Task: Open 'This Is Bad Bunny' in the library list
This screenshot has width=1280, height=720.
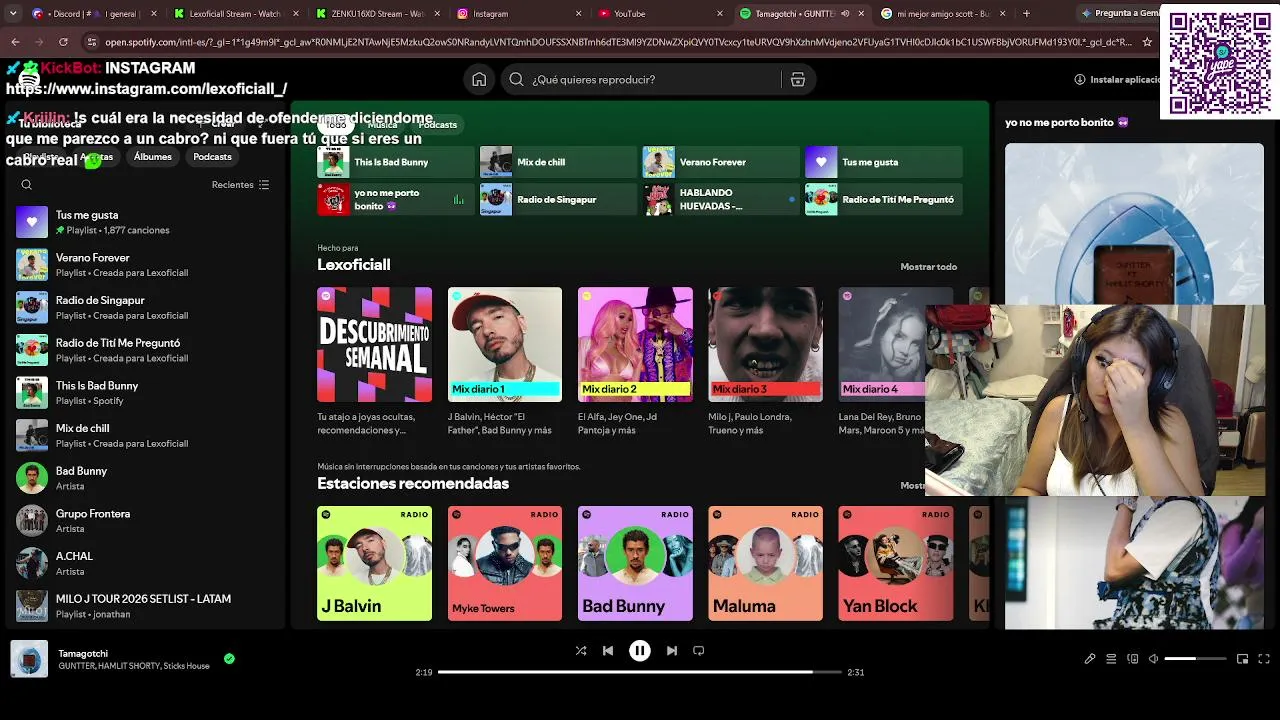Action: [145, 393]
